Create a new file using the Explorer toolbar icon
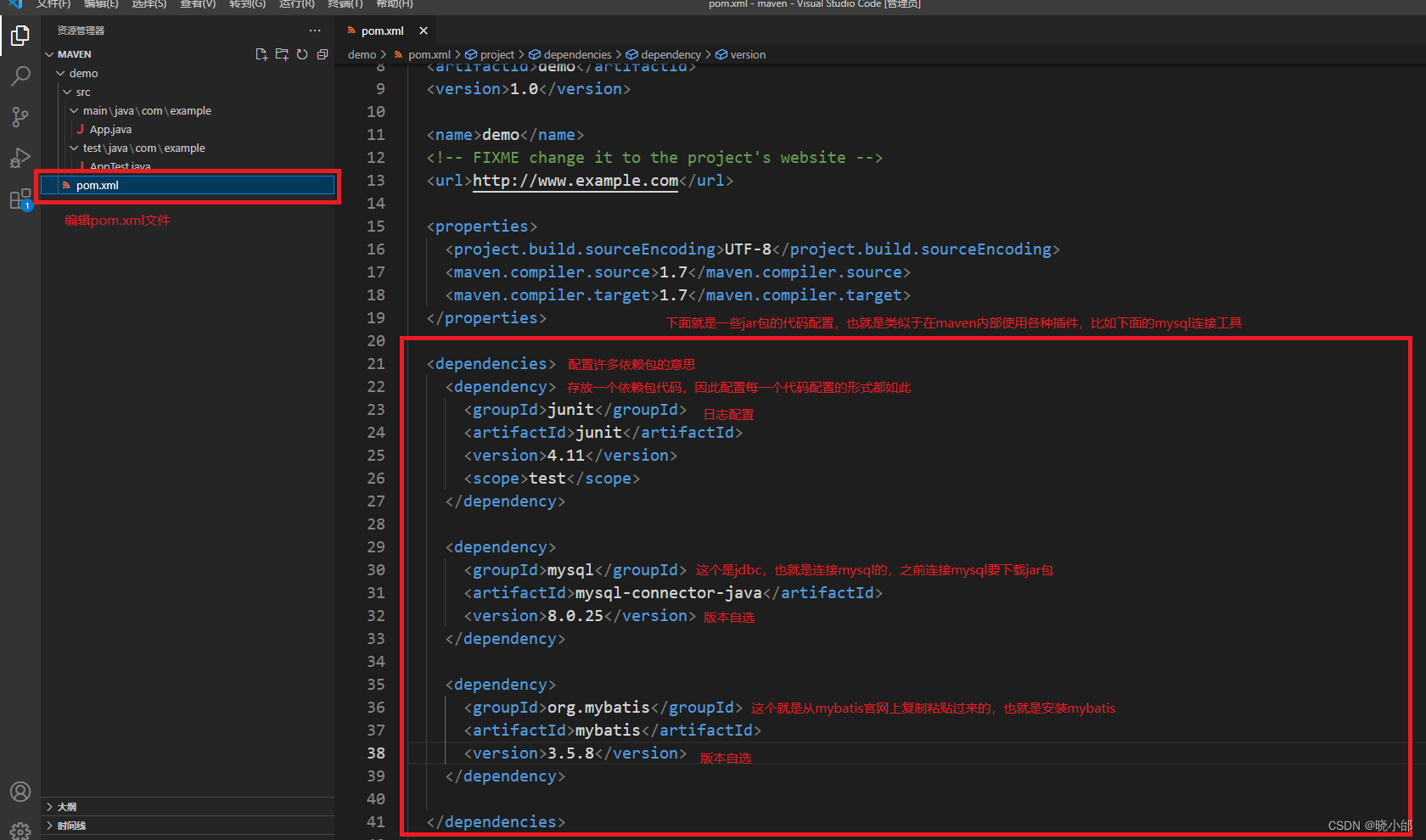 [x=261, y=53]
